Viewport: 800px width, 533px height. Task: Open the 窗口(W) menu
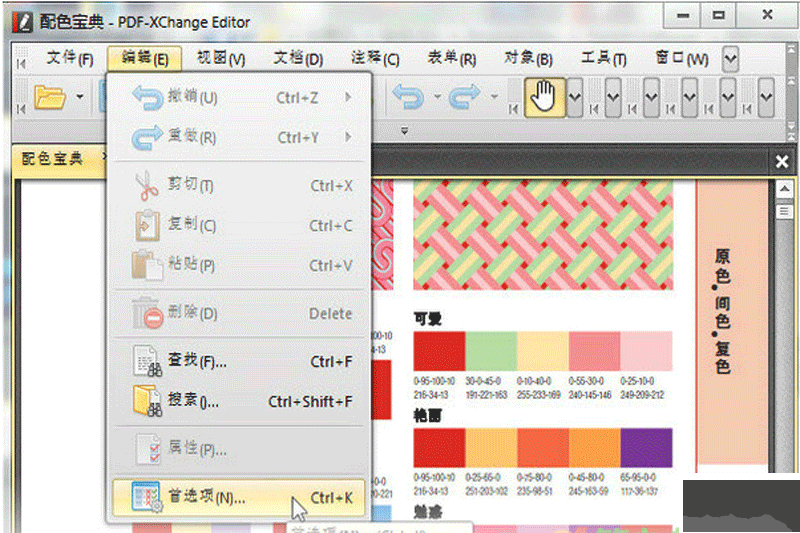pos(682,59)
